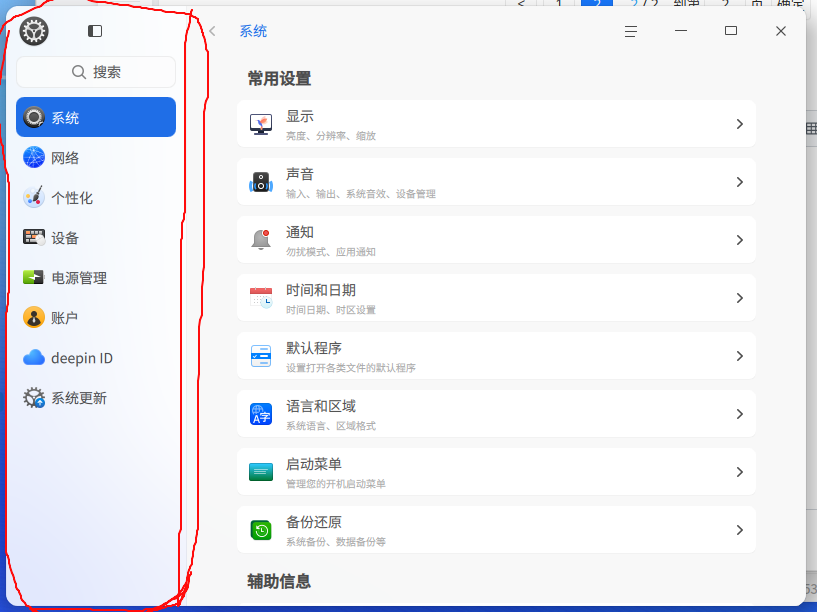Click the 辅助信息 heading

coord(279,581)
